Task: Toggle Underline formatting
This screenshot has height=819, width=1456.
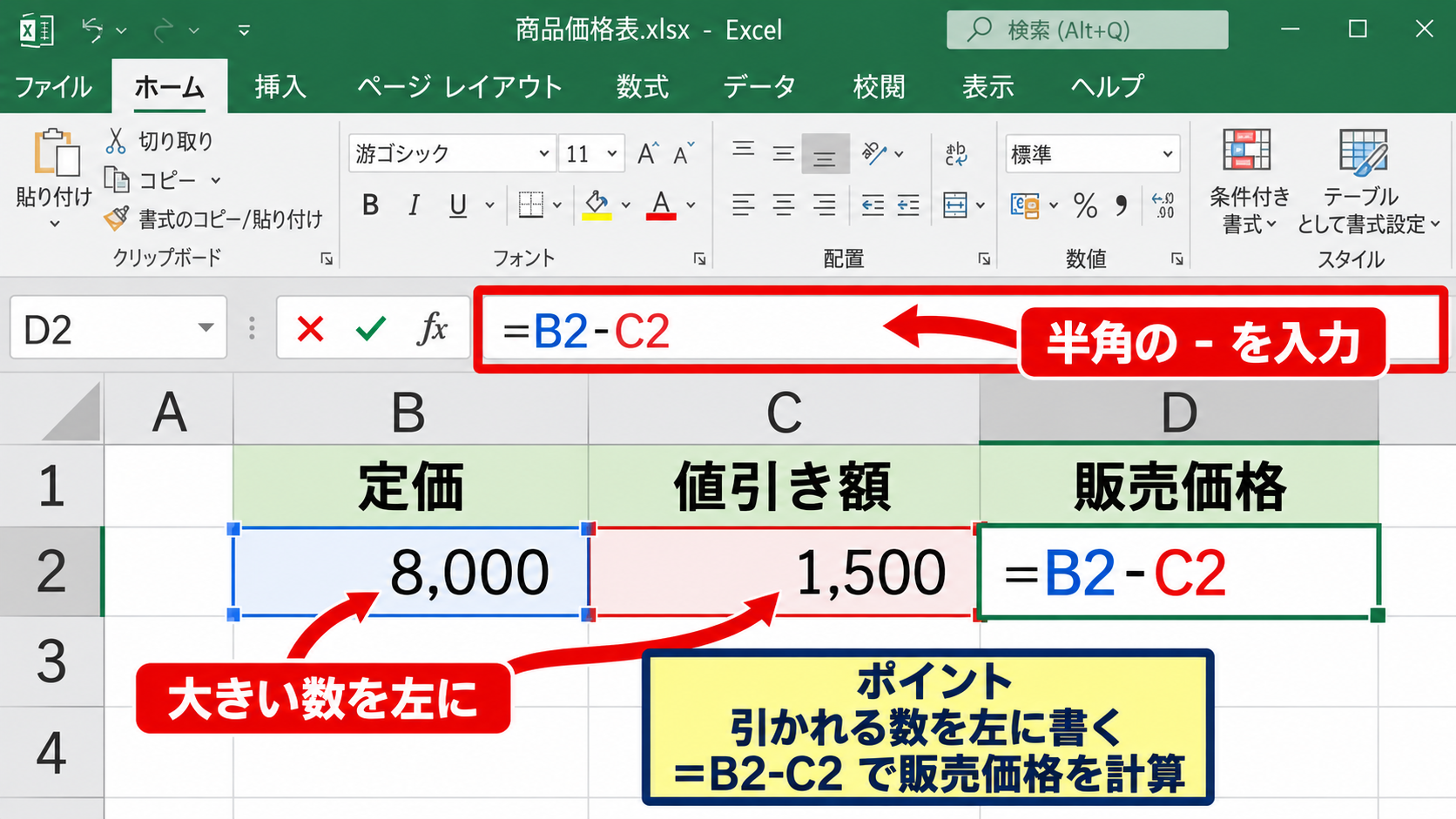Action: click(458, 205)
